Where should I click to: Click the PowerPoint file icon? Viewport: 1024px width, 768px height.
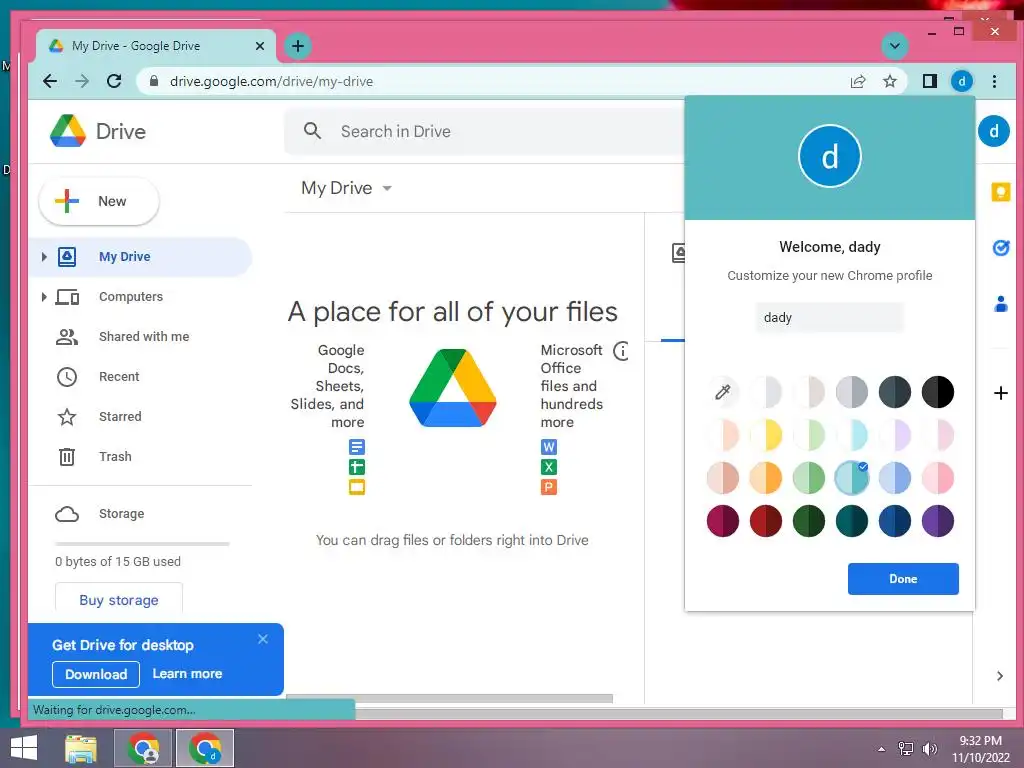[x=549, y=487]
